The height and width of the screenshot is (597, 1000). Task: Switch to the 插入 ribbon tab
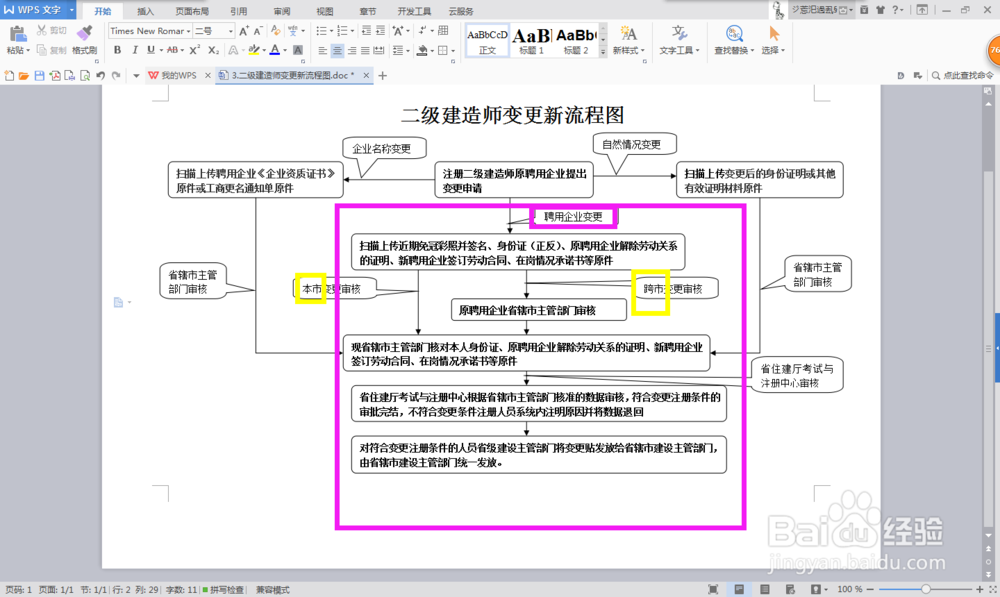(145, 11)
